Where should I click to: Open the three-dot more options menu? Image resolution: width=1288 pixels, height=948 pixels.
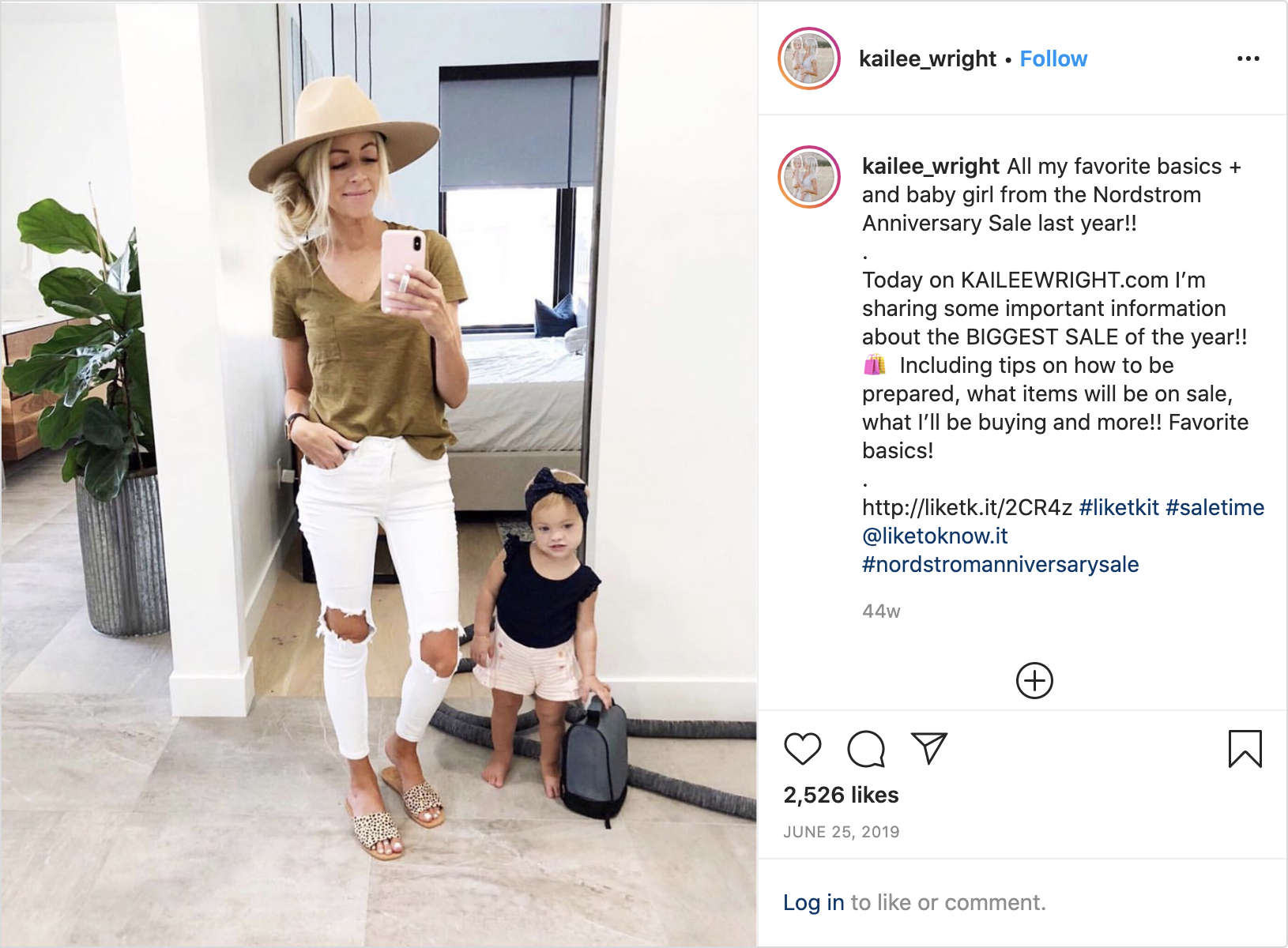[1248, 58]
